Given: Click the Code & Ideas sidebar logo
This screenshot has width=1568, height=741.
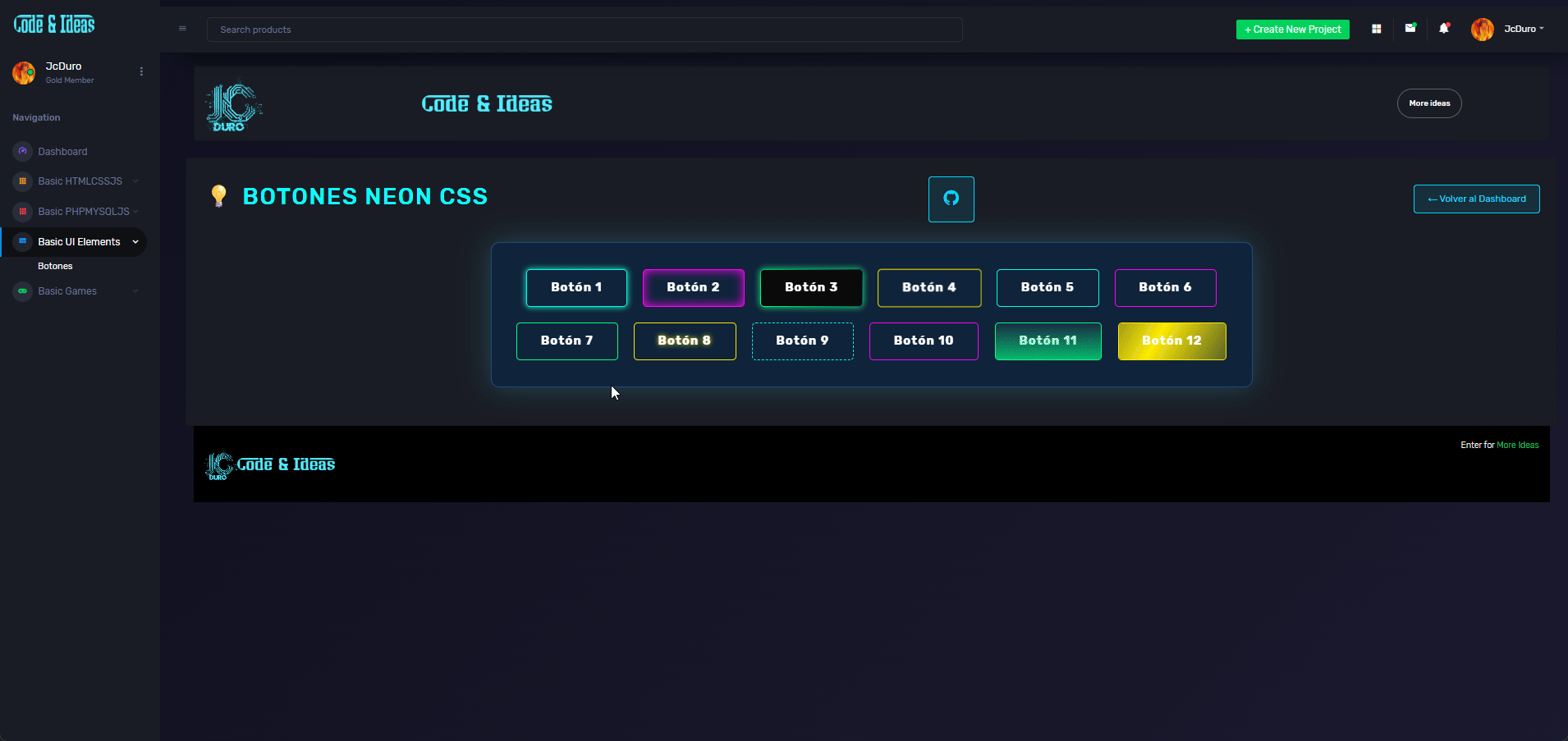Looking at the screenshot, I should click(54, 25).
